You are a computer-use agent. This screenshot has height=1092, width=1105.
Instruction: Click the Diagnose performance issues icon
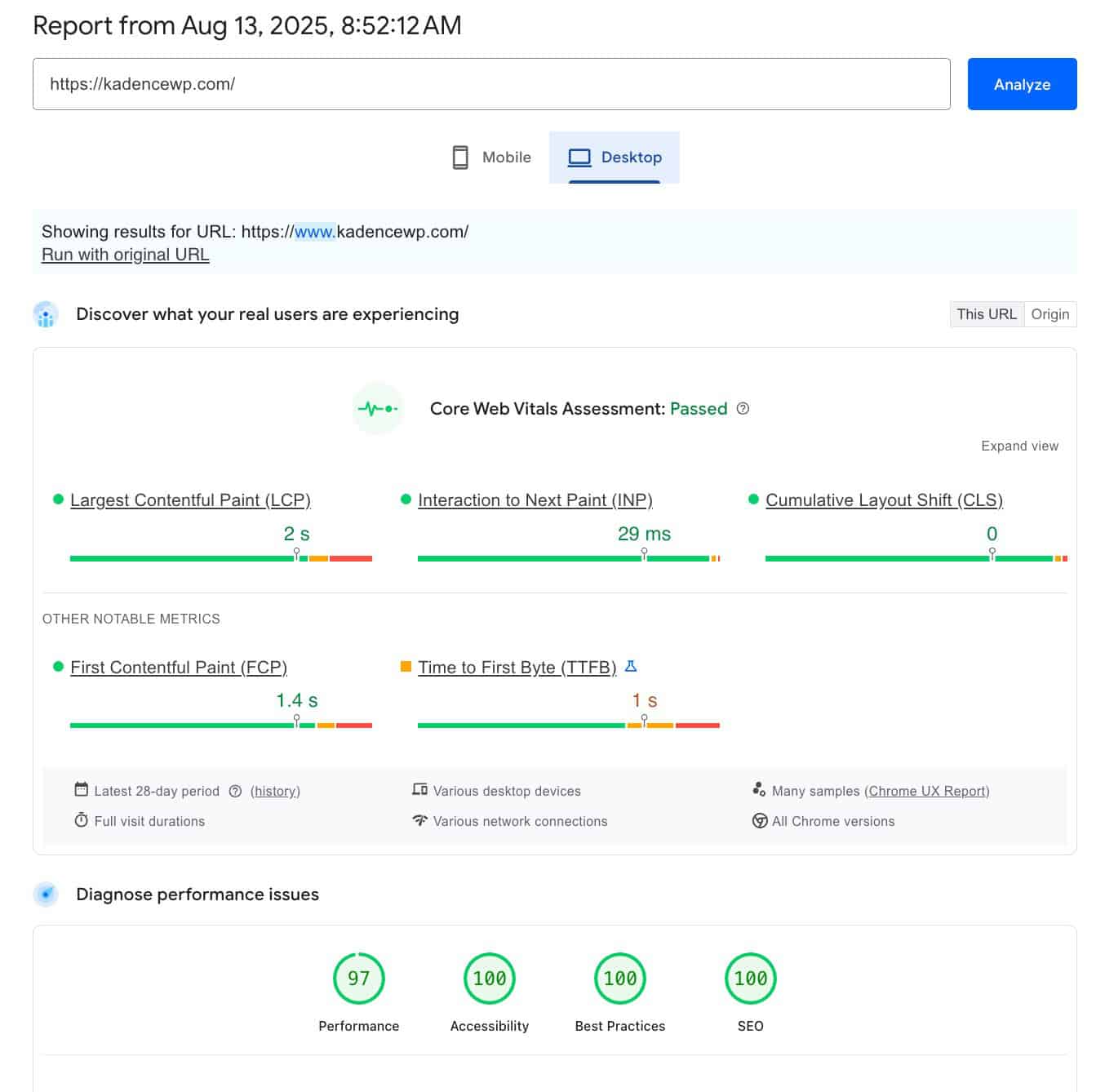[x=46, y=894]
